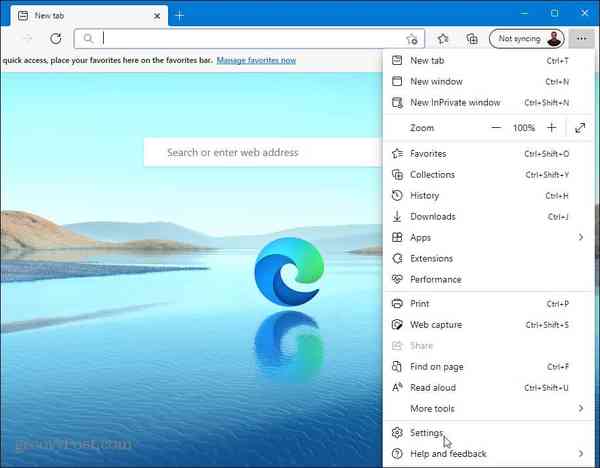Choose Web capture menu entry
The height and width of the screenshot is (468, 600).
click(436, 324)
